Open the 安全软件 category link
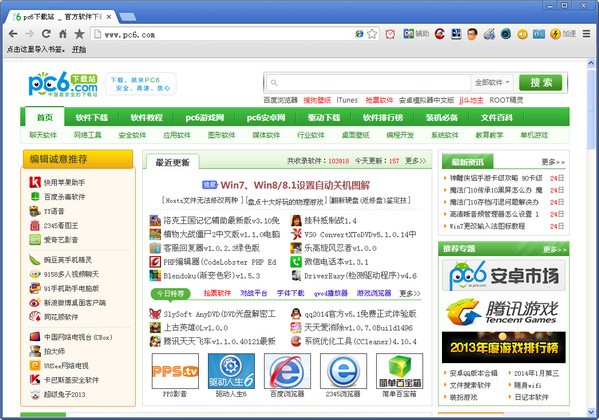 click(x=132, y=135)
